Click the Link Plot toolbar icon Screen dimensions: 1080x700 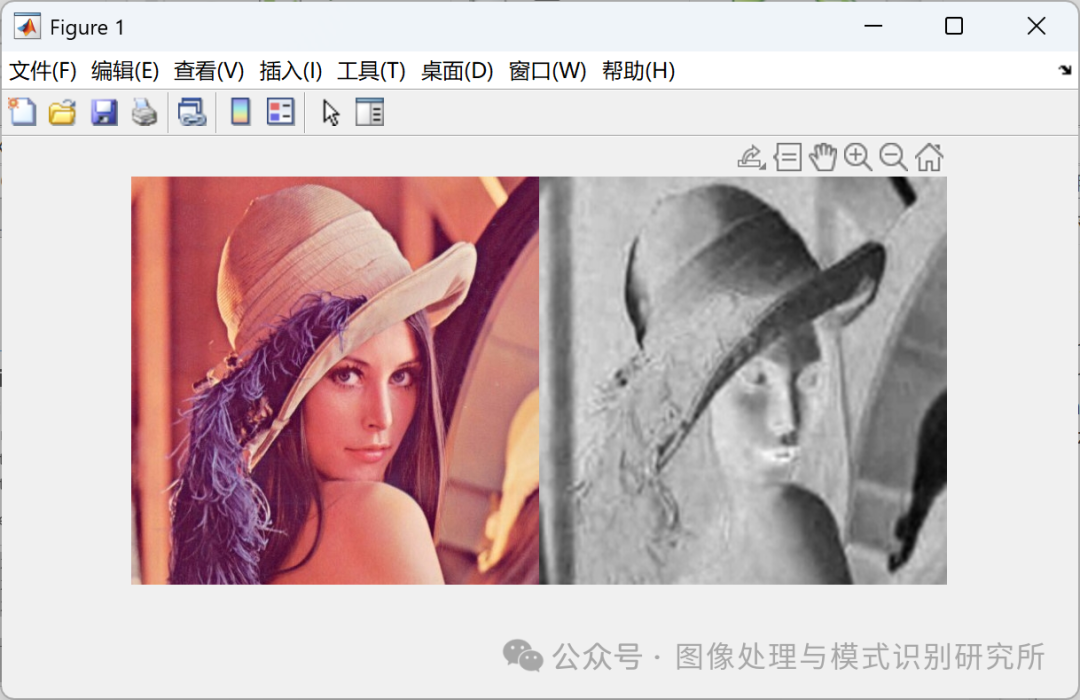191,112
